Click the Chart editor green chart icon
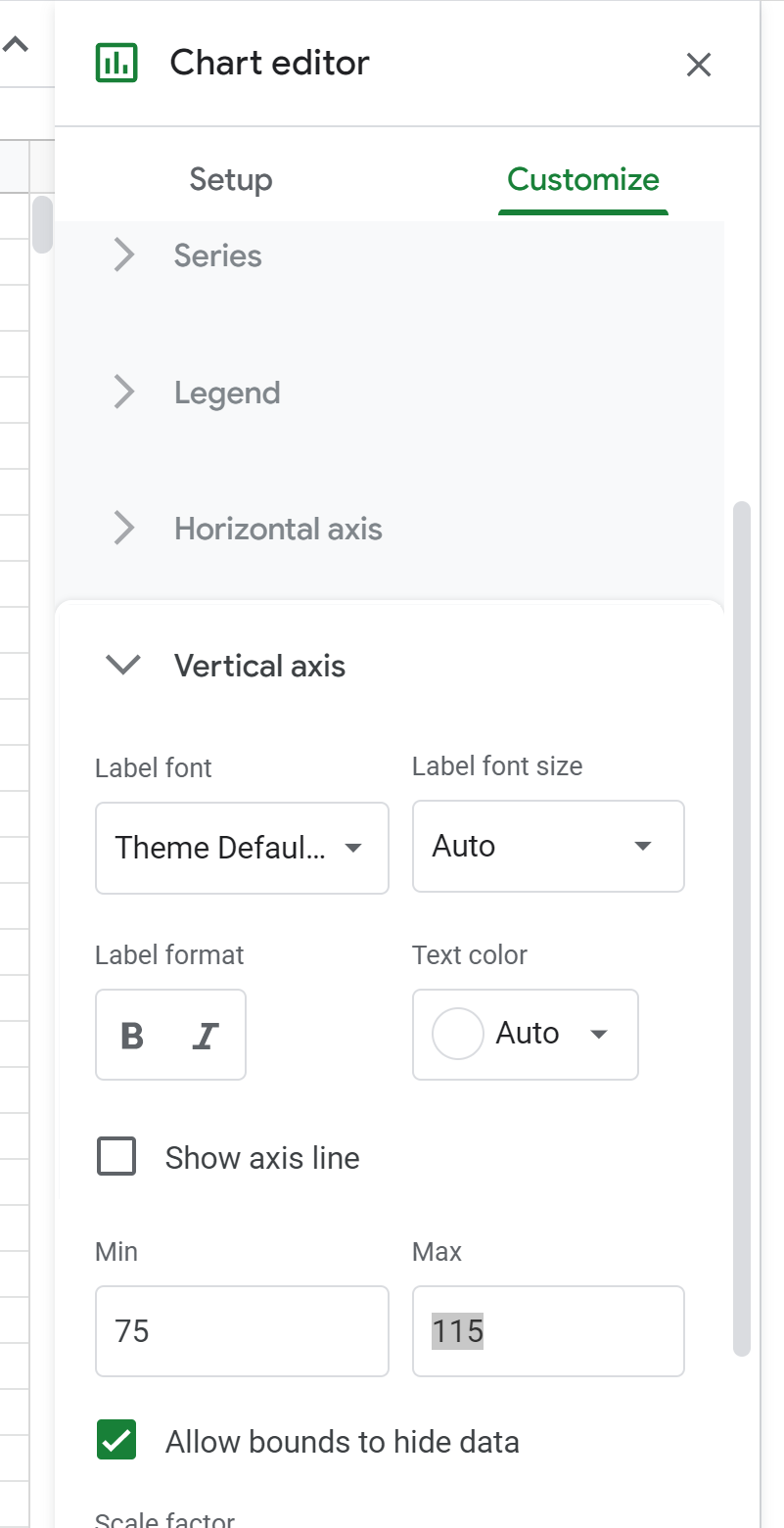 pyautogui.click(x=116, y=64)
